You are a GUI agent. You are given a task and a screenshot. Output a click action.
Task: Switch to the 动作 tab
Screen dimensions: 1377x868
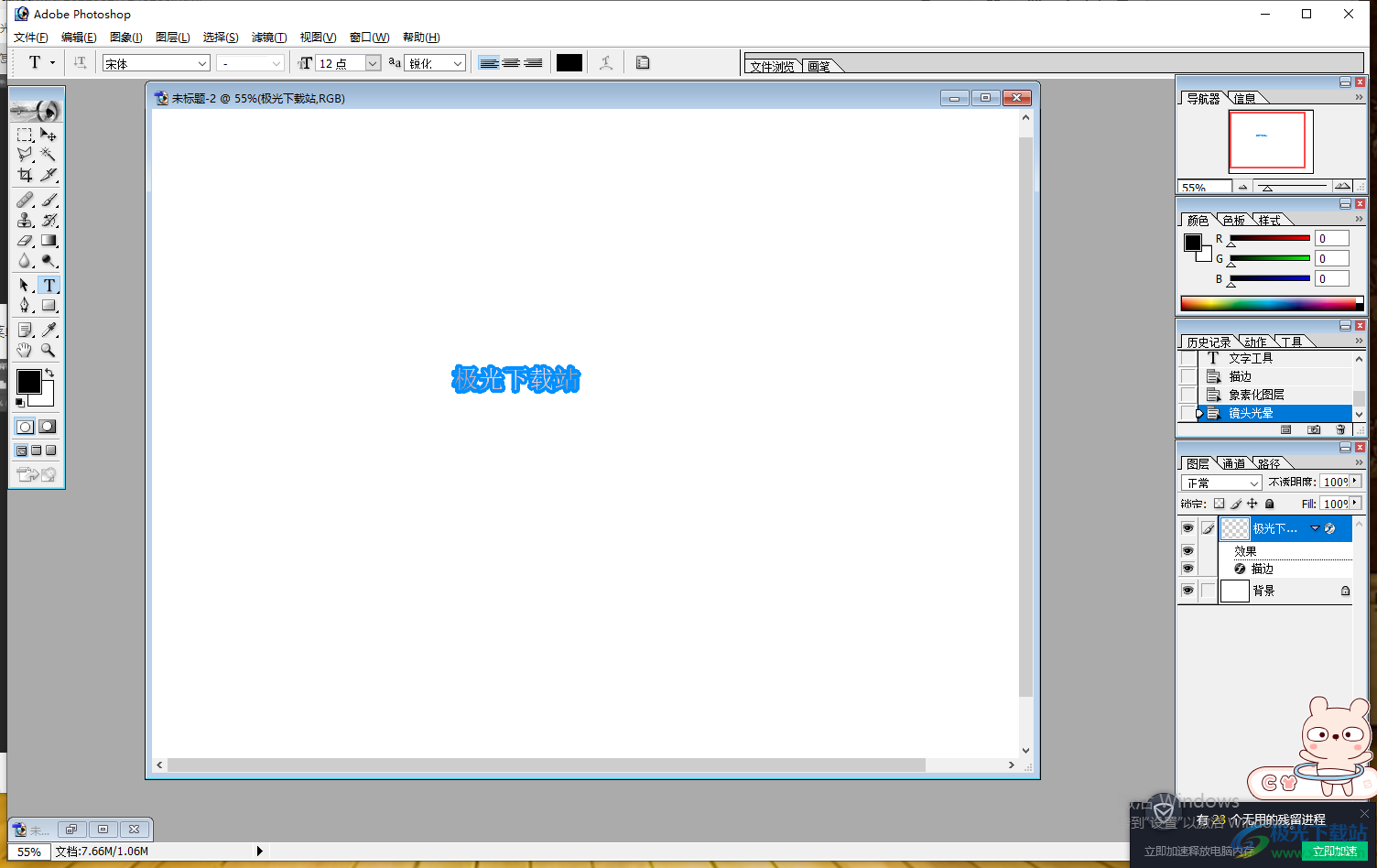(1255, 342)
